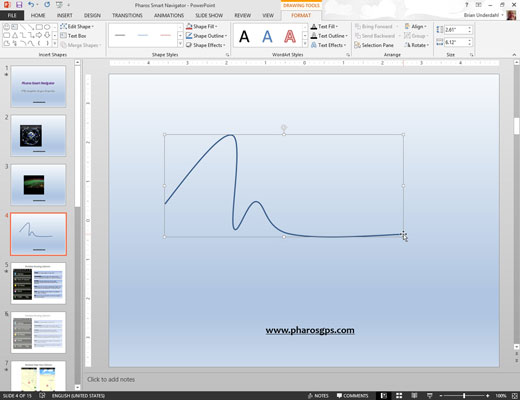The width and height of the screenshot is (520, 400).
Task: Apply the blue letter A WordArt style
Action: (267, 36)
